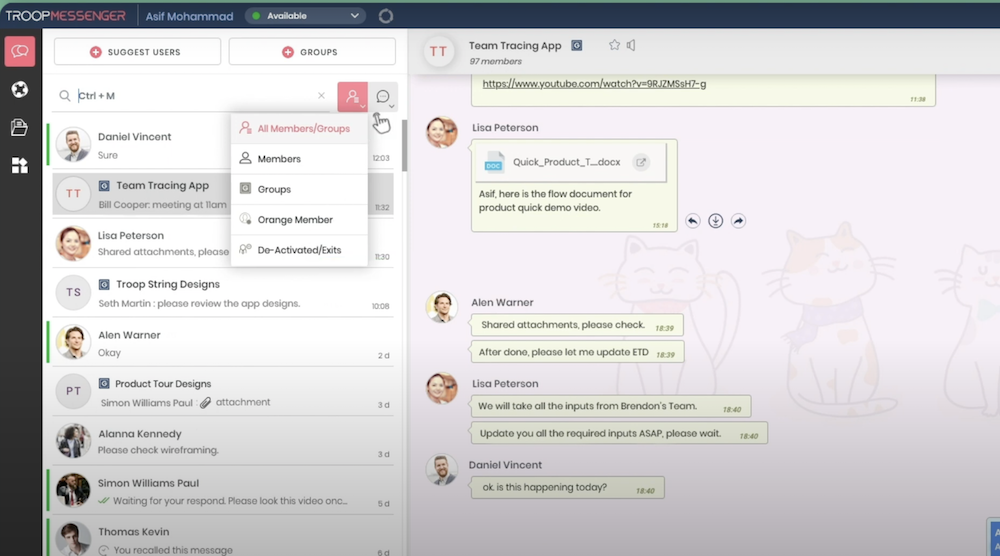Select De-Activated/Exits filter option
This screenshot has height=556, width=1000.
[299, 250]
